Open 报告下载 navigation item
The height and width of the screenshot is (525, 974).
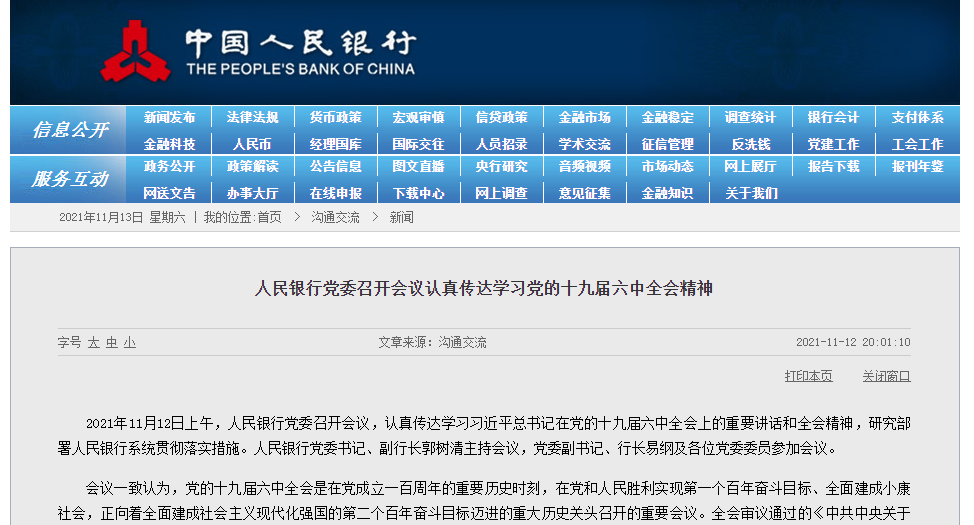point(834,167)
